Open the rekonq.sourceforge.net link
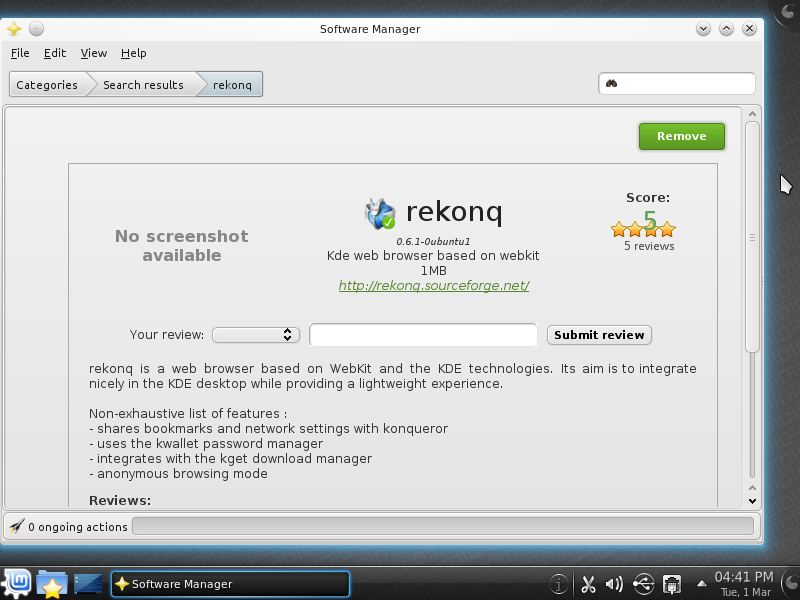The image size is (800, 600). pyautogui.click(x=434, y=284)
